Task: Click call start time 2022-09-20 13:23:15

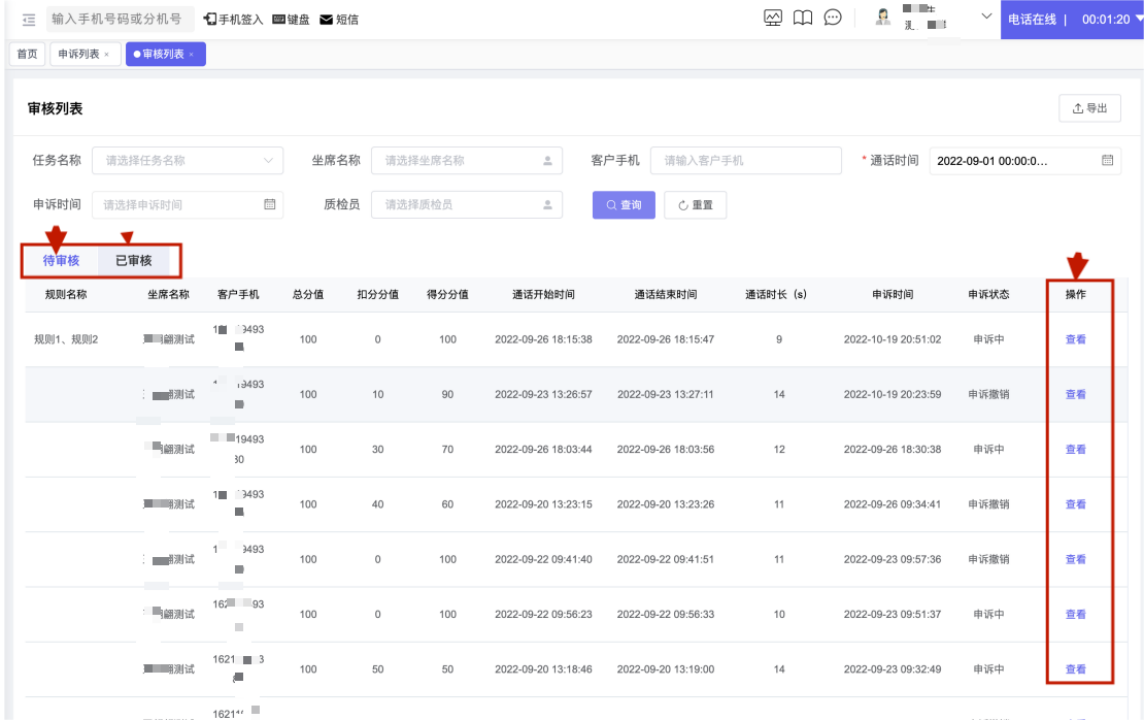Action: [x=544, y=504]
